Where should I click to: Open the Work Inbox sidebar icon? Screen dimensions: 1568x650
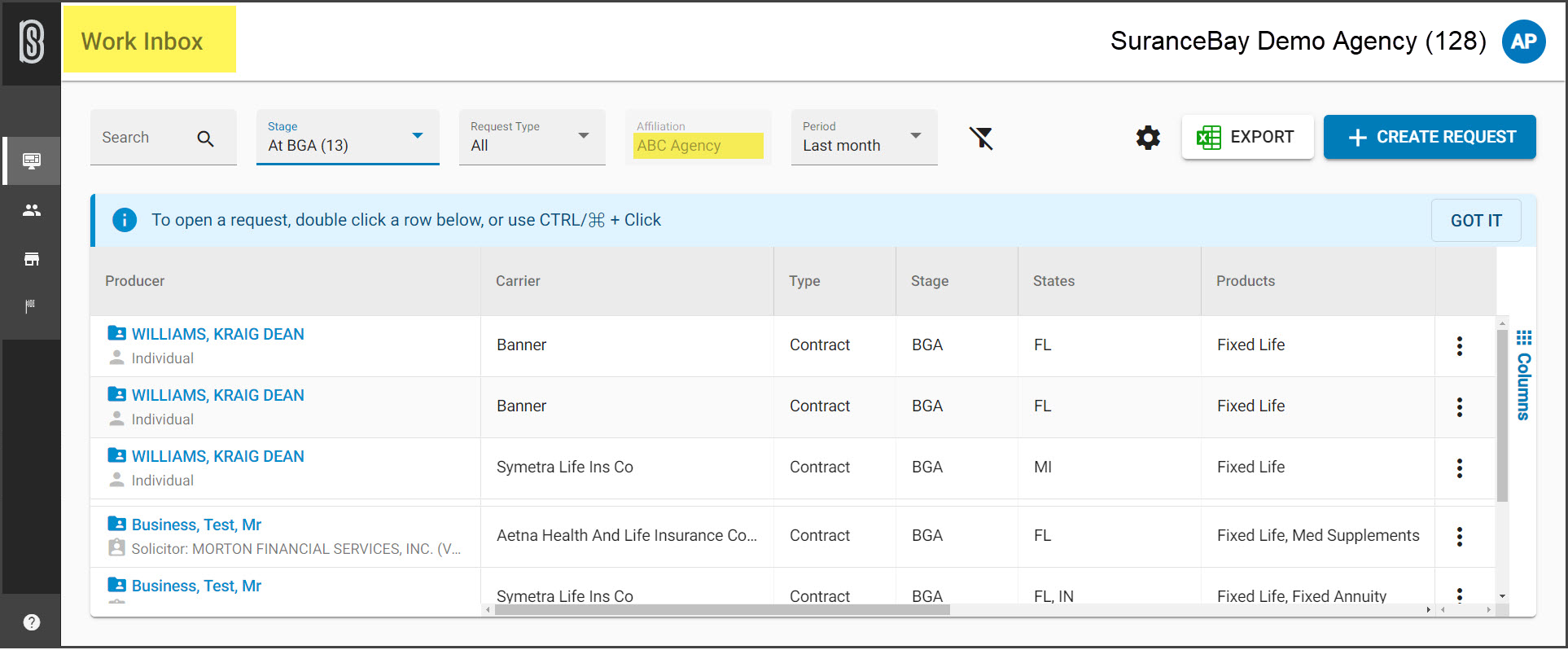(x=32, y=160)
